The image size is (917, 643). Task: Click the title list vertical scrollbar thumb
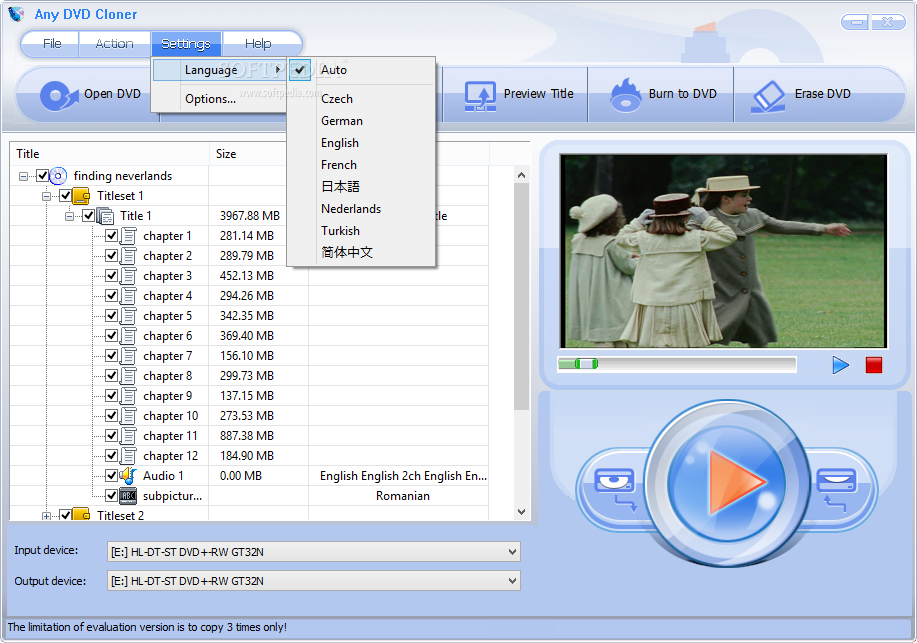tap(521, 297)
